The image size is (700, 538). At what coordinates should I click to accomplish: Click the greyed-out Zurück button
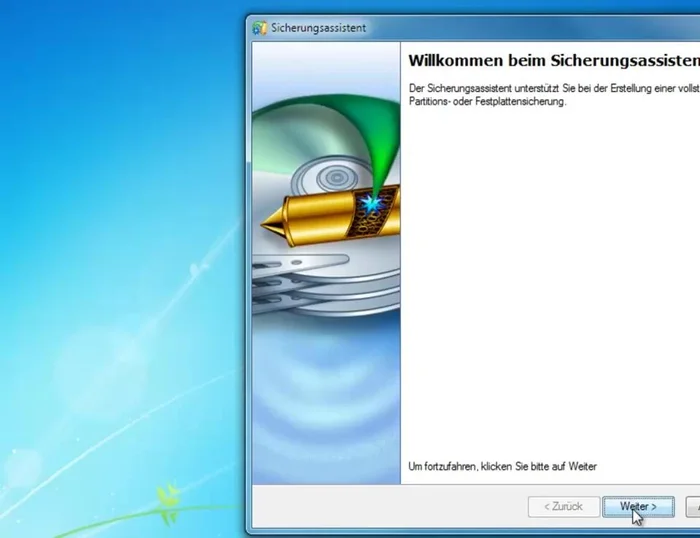(x=563, y=507)
